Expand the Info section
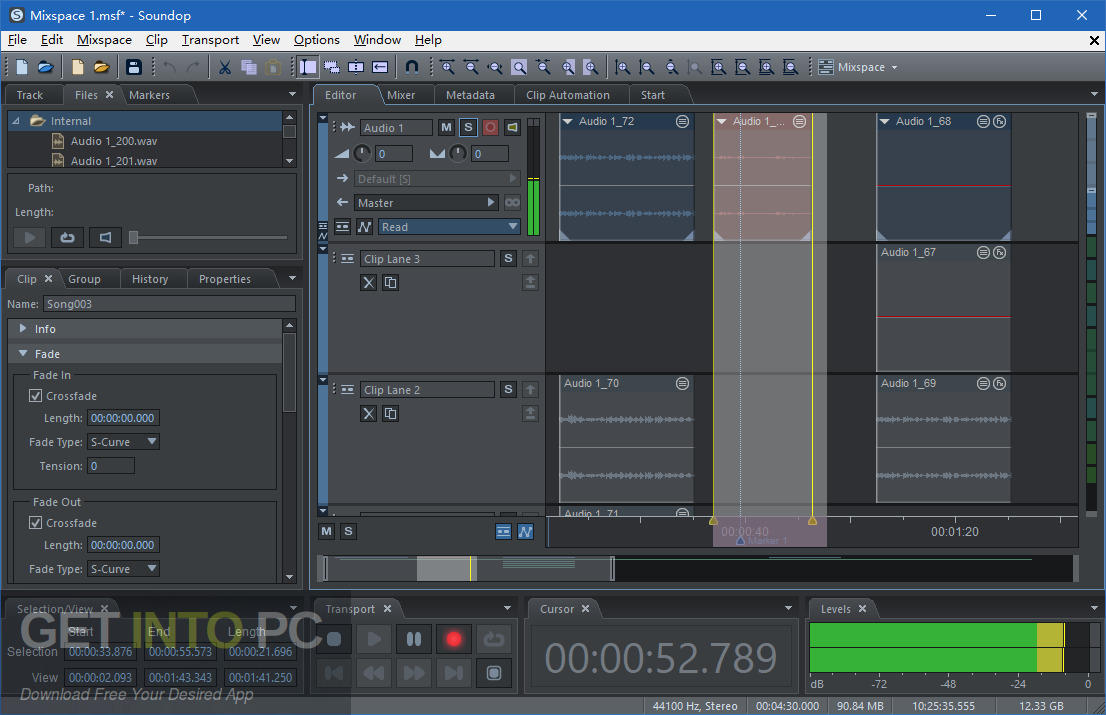Viewport: 1106px width, 715px height. 23,329
